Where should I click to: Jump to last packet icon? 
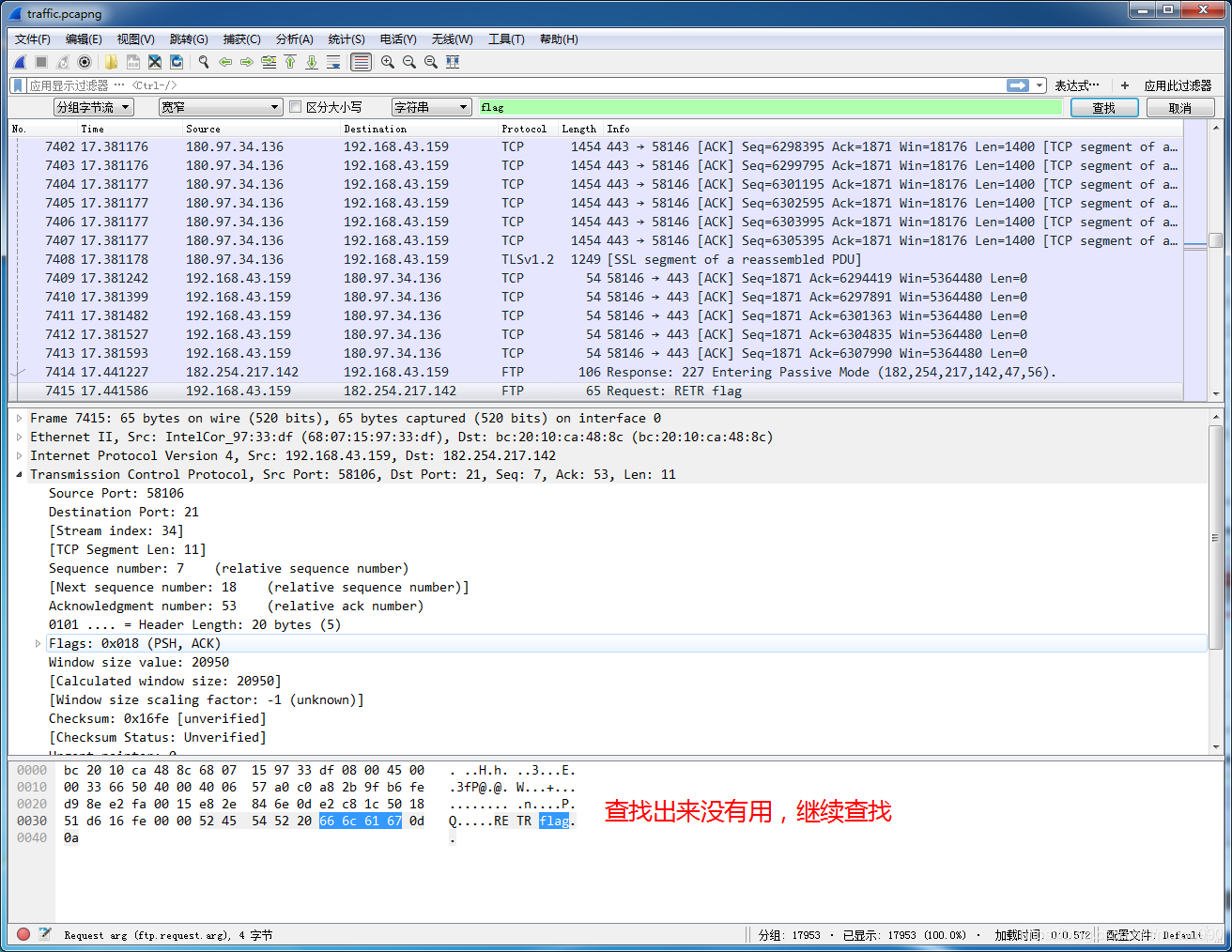coord(312,62)
